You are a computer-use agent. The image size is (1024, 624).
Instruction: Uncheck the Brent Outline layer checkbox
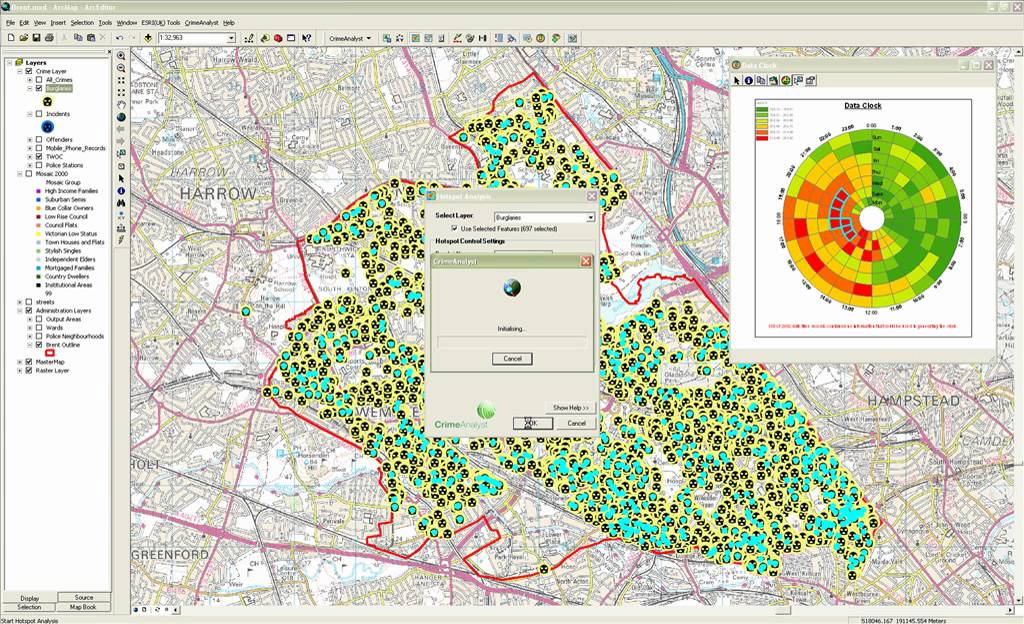[39, 345]
